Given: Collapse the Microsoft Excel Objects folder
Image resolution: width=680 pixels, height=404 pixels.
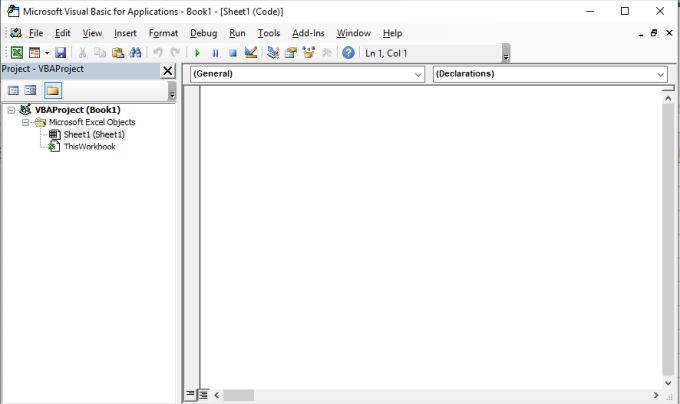Looking at the screenshot, I should (26, 122).
